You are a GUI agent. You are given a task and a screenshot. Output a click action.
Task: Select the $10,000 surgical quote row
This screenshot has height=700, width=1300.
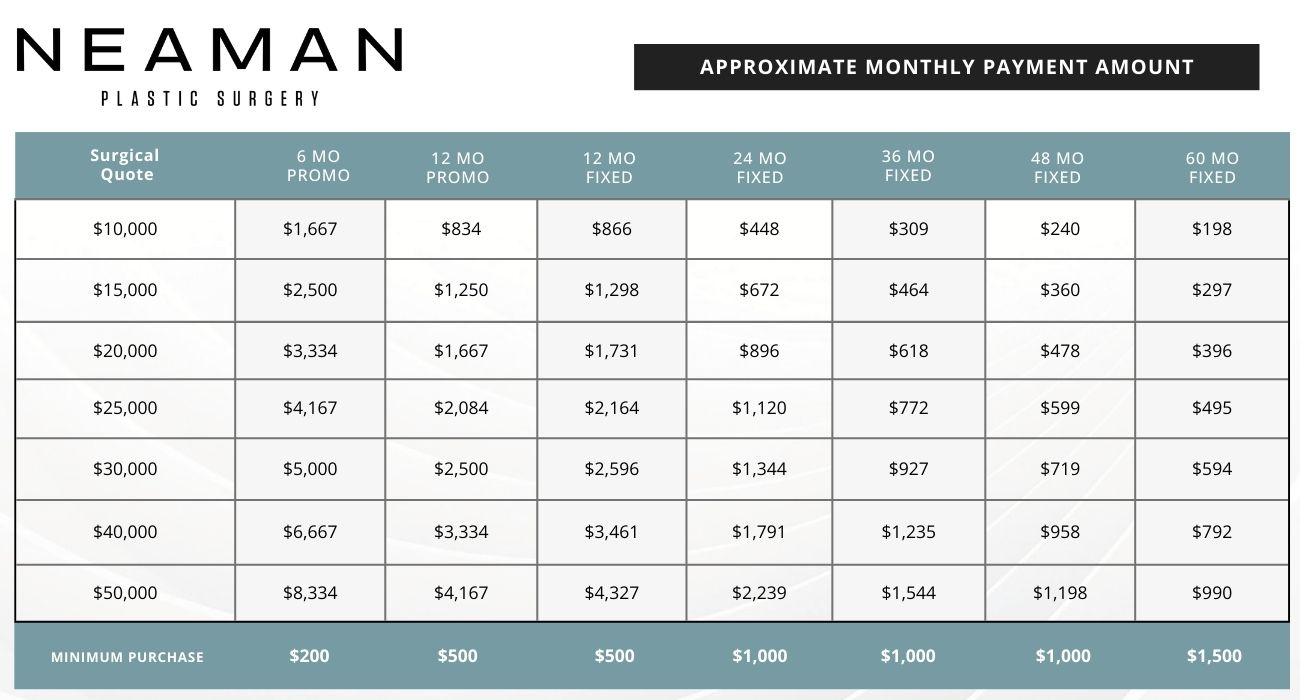[125, 229]
